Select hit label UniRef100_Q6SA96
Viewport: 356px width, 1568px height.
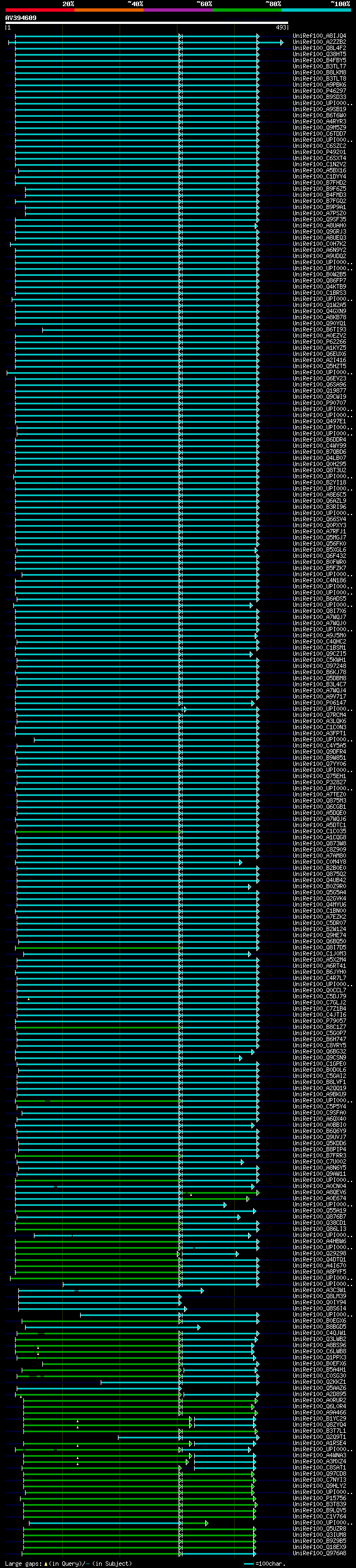pyautogui.click(x=319, y=385)
